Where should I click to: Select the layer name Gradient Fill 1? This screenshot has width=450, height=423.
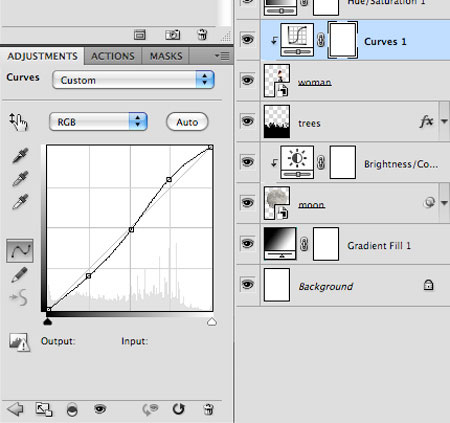click(x=379, y=246)
